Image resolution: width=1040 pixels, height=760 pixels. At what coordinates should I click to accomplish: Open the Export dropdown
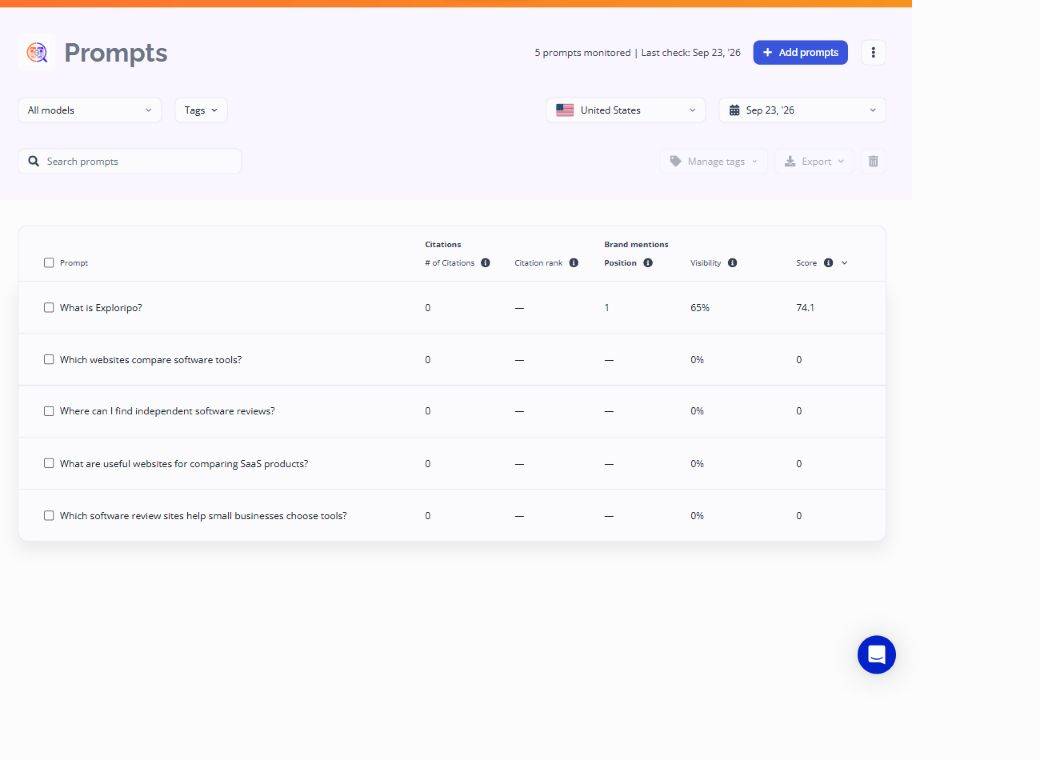pyautogui.click(x=814, y=161)
